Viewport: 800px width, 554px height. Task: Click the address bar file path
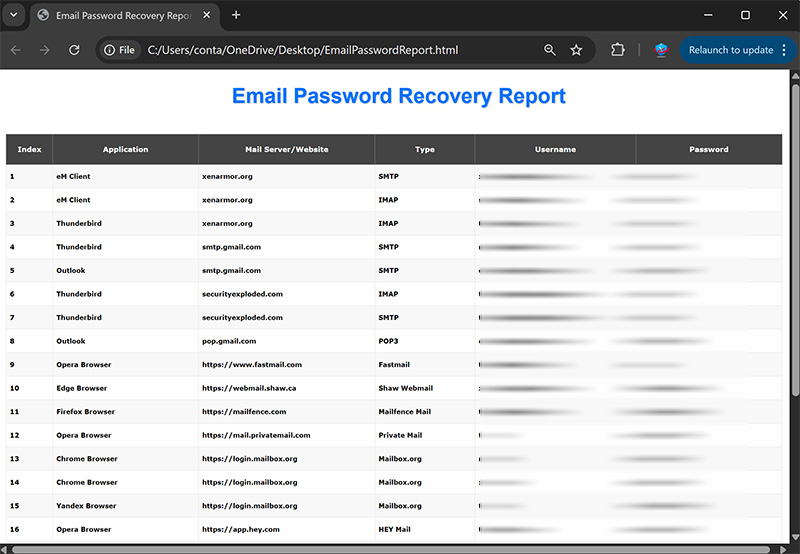tap(303, 50)
